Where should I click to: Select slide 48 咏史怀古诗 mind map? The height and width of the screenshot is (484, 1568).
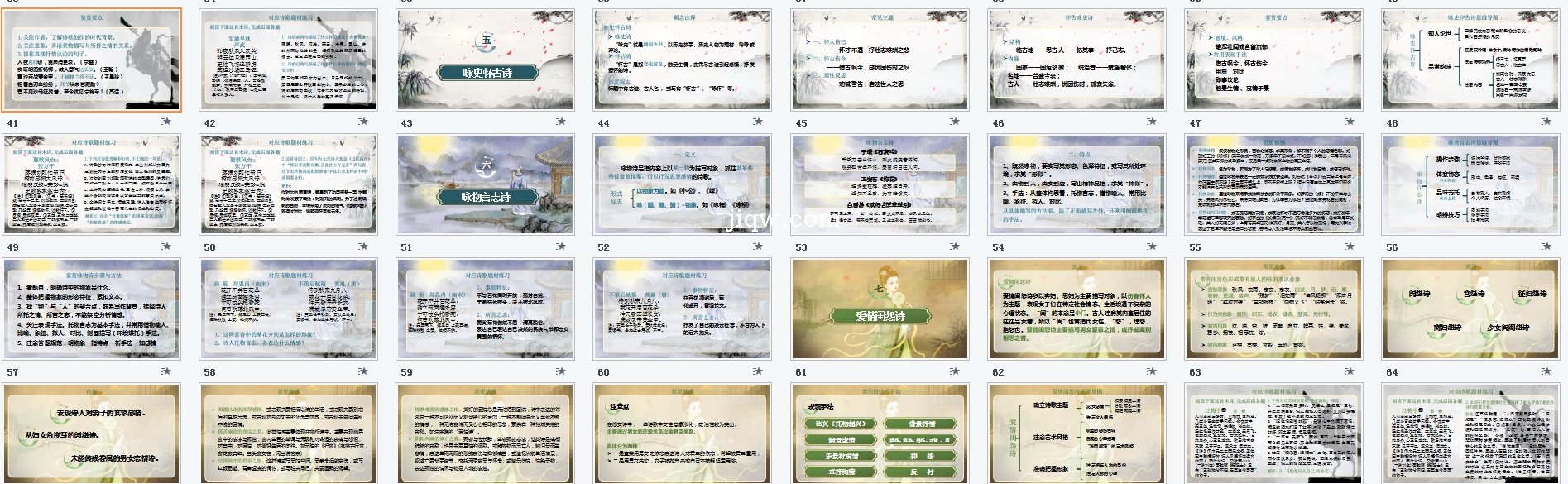[x=1470, y=60]
